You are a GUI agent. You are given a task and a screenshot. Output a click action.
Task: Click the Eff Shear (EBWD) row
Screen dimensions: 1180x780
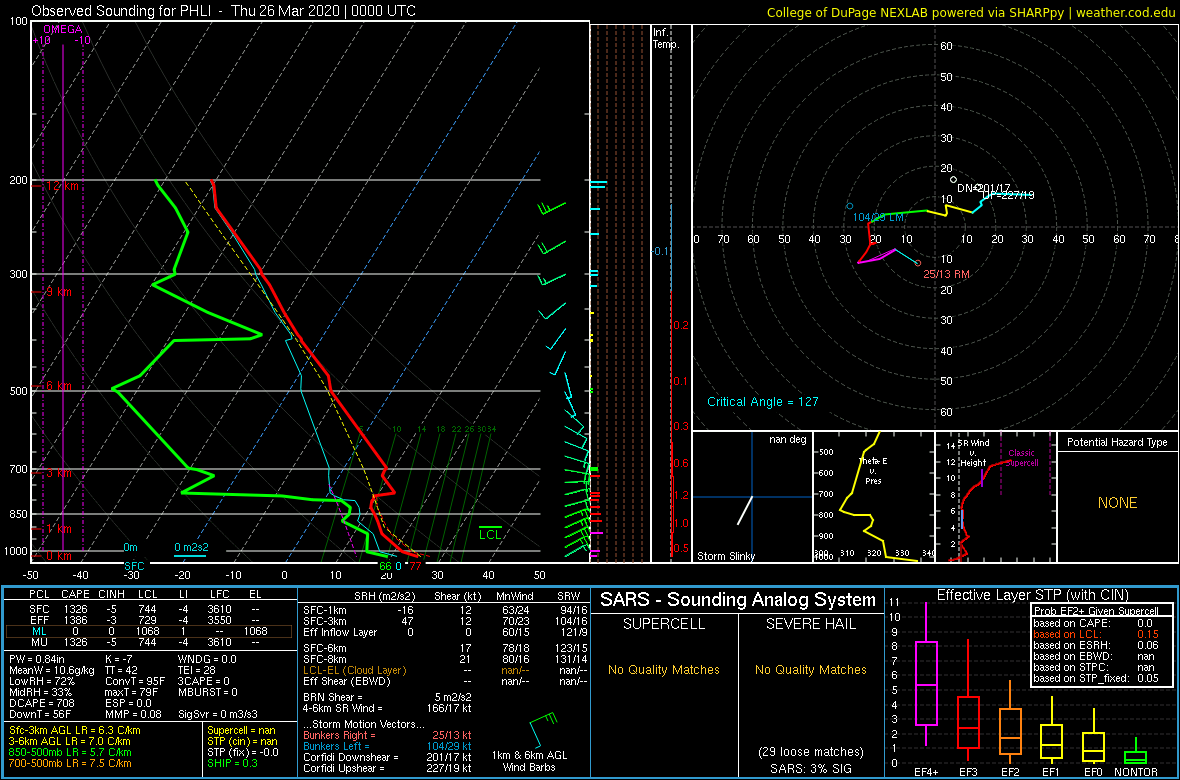pos(444,681)
